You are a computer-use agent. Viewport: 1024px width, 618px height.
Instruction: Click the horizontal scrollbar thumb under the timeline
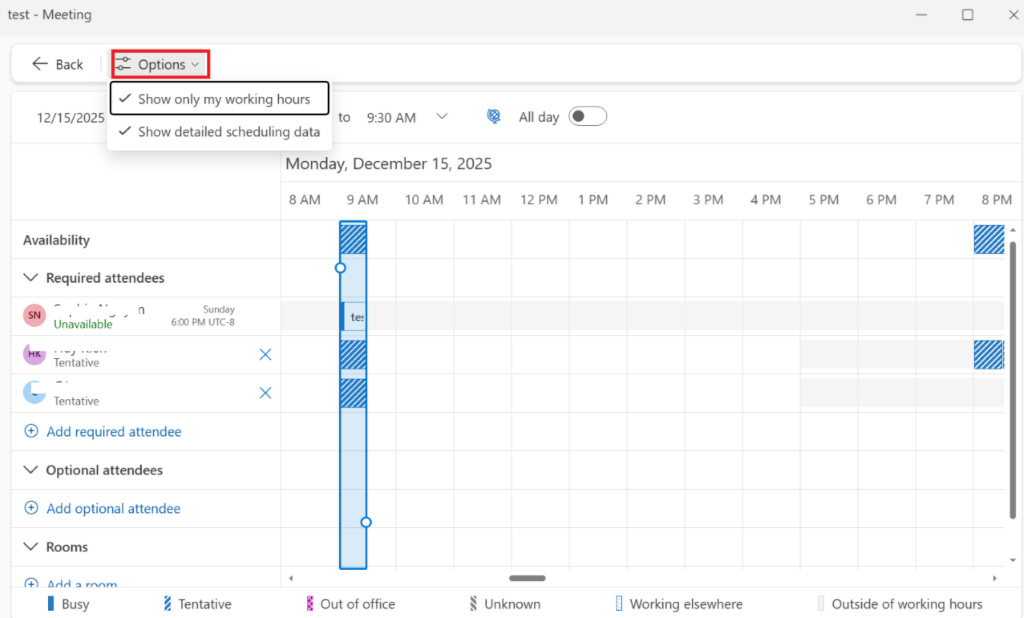tap(527, 578)
